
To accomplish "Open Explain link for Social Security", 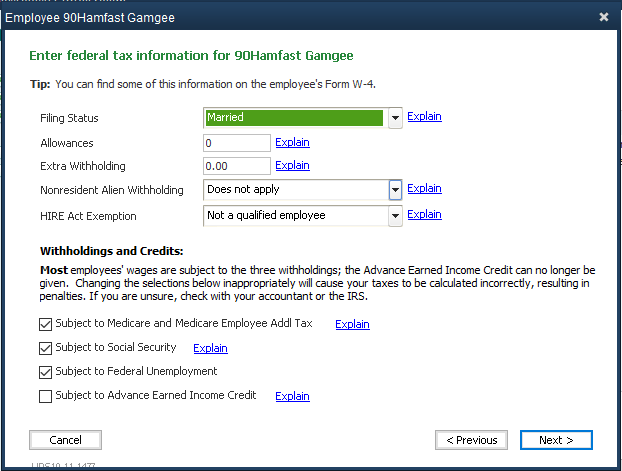I will tap(210, 348).
